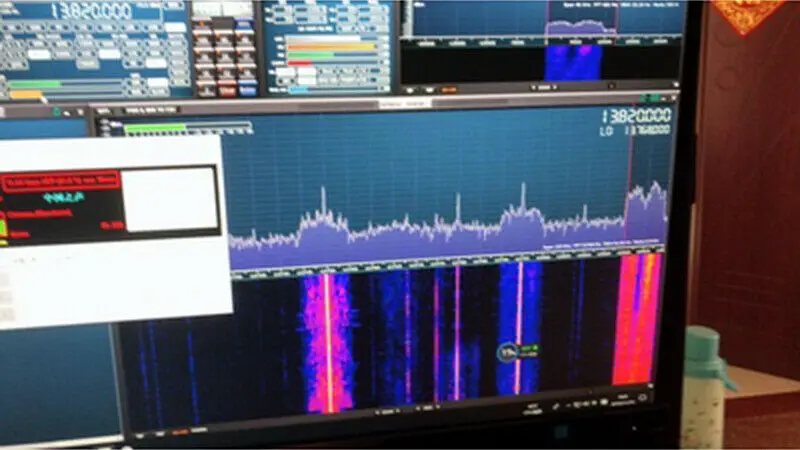Click the red-outlined text box in the popup window
Screen dimensions: 800x450
click(61, 182)
